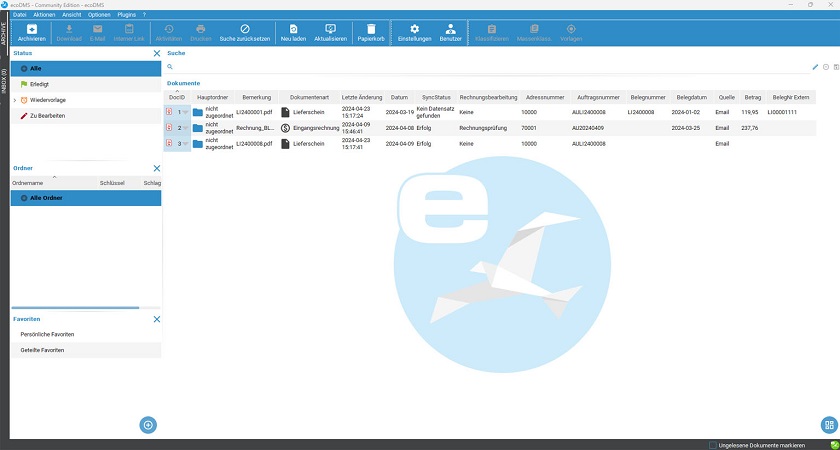
Task: Open the dropdown arrow of document 3
Action: [x=186, y=144]
